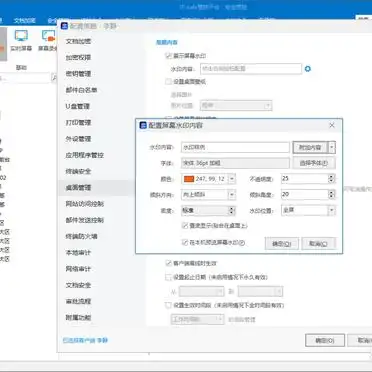Viewport: 372px width, 372px height.
Task: Click the 字体 field showing 宋体 36pt
Action: pos(235,163)
